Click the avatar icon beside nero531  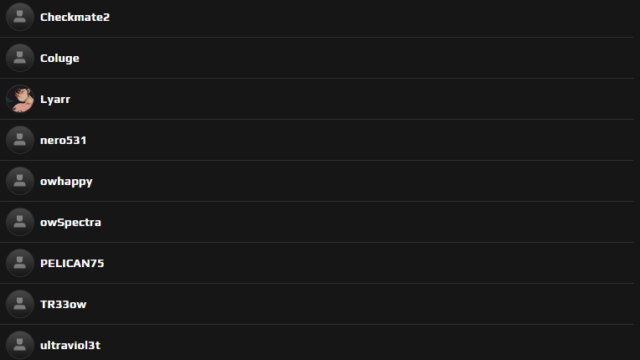point(20,140)
